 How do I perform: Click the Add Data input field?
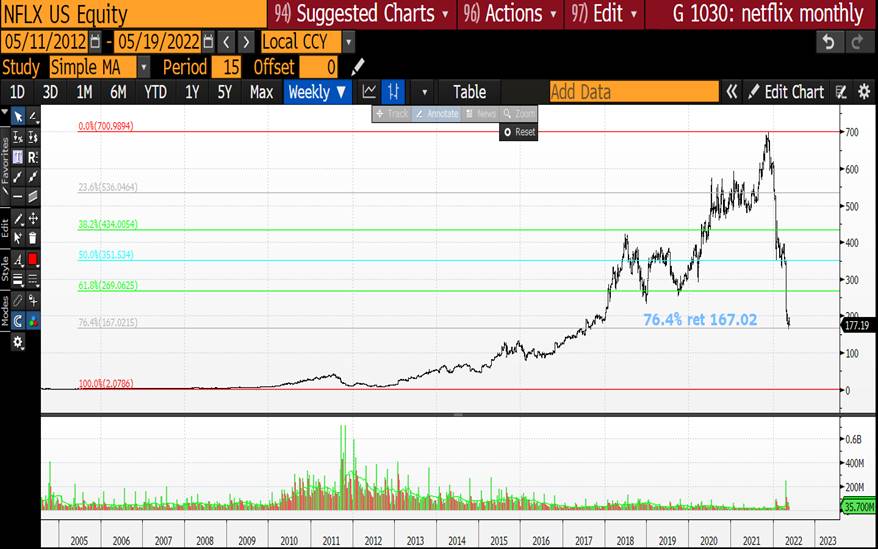tap(633, 92)
